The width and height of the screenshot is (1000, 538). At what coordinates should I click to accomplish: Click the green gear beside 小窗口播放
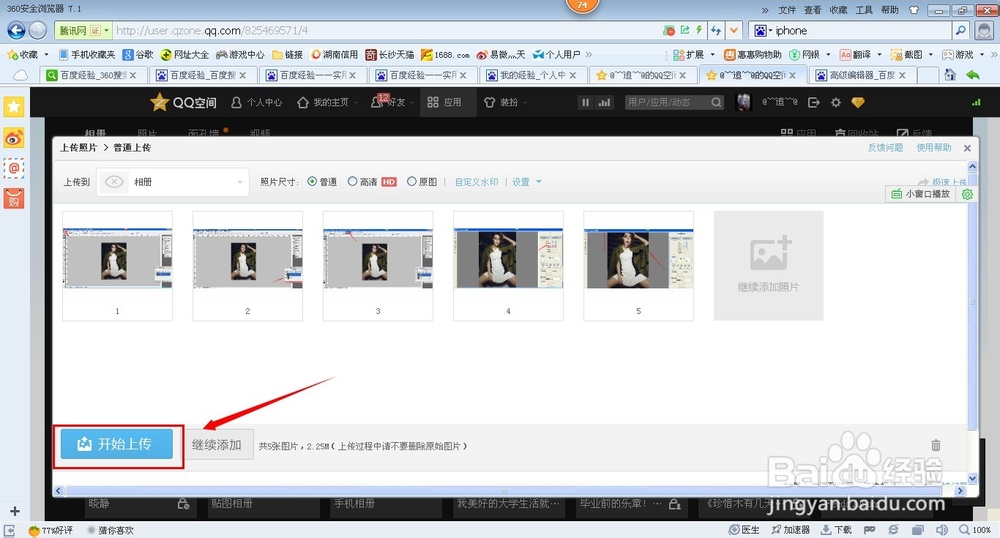(x=967, y=194)
